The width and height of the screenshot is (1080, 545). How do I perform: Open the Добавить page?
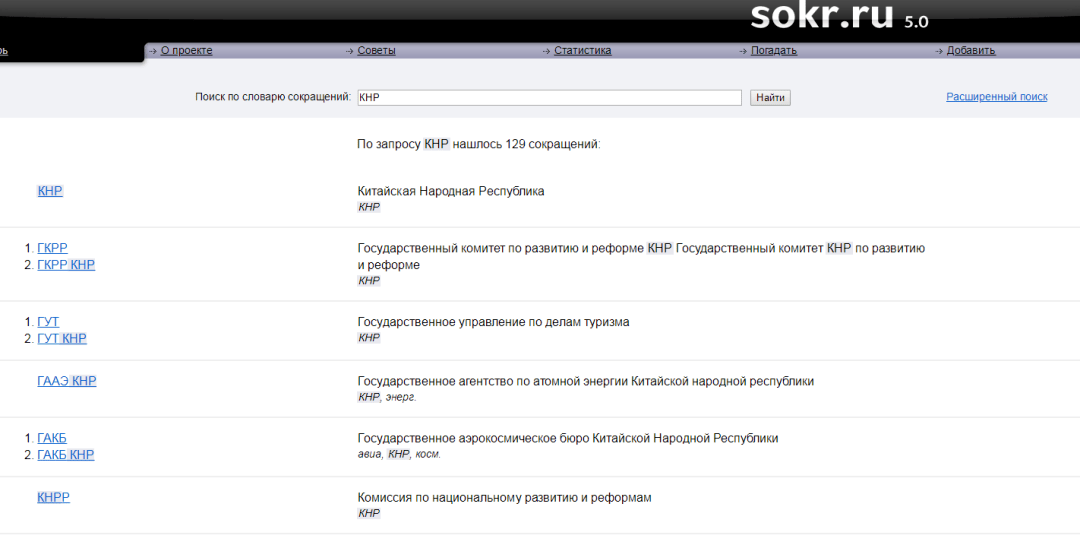[x=970, y=51]
